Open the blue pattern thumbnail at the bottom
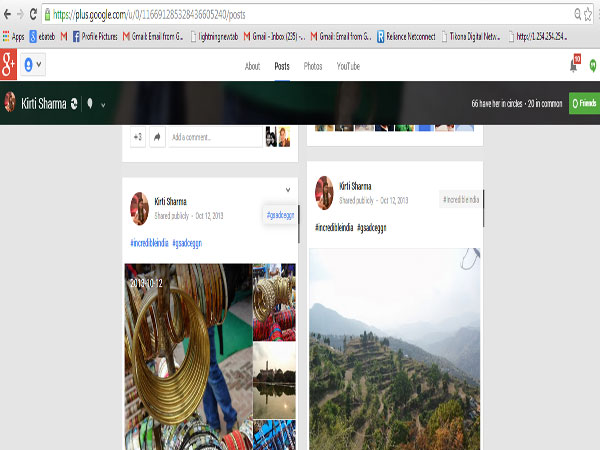600x450 pixels. [274, 435]
